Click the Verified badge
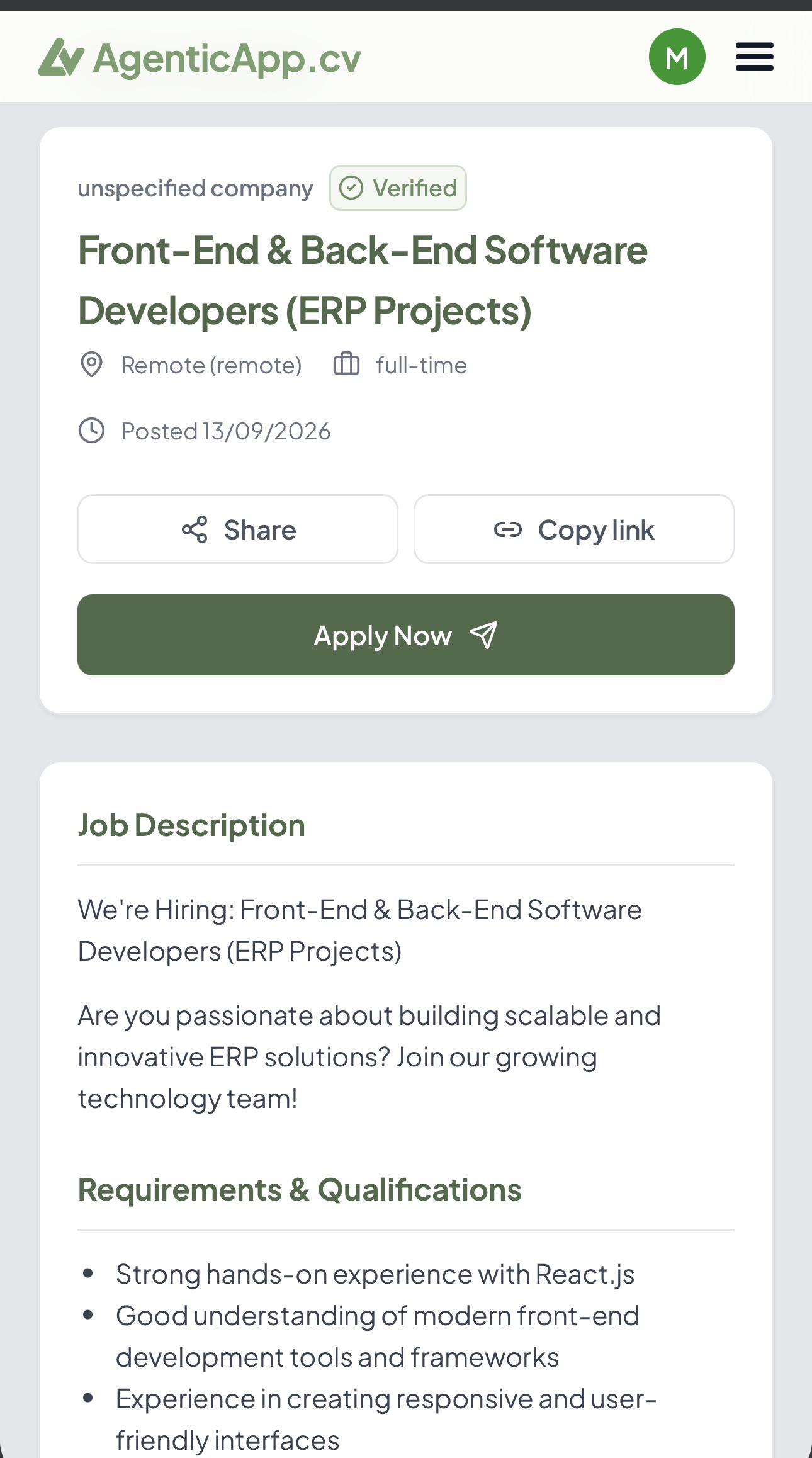812x1458 pixels. (398, 188)
